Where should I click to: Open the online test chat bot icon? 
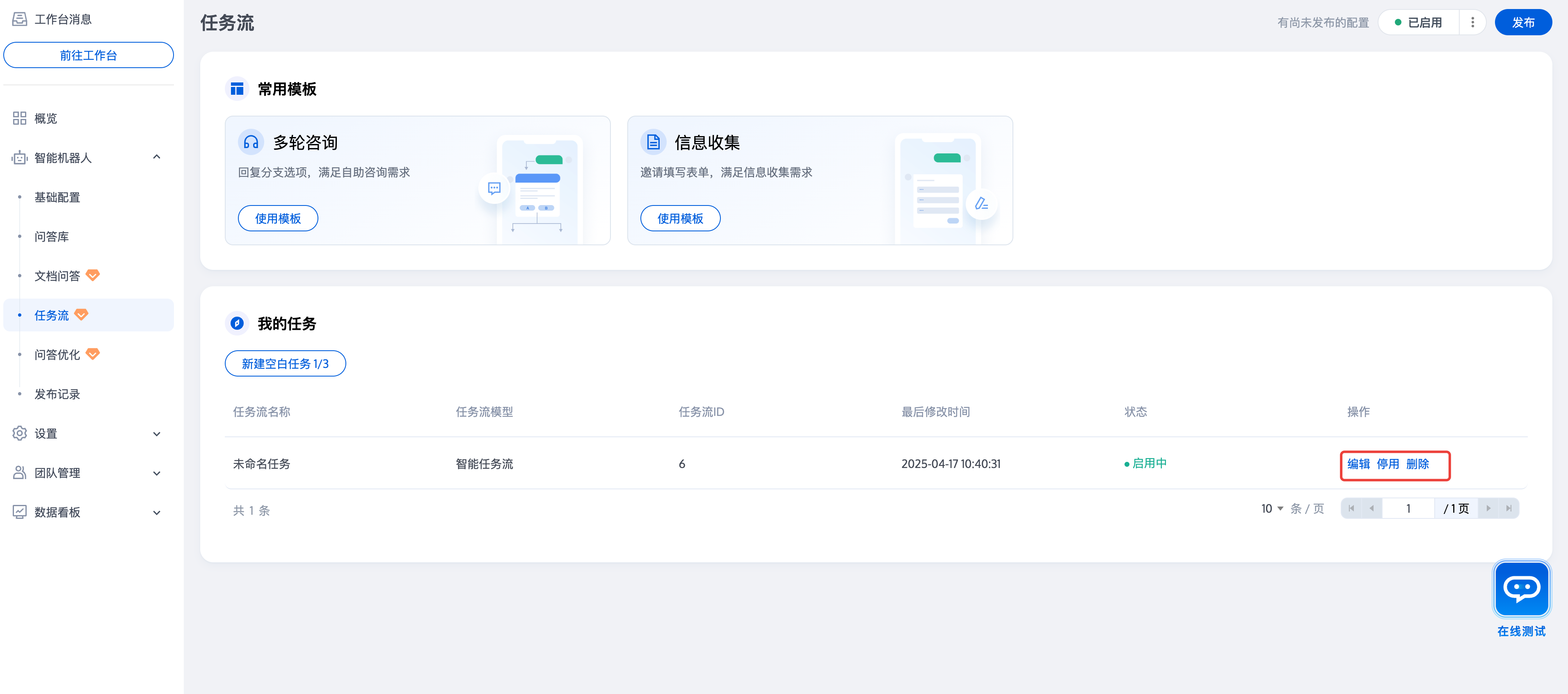1521,589
